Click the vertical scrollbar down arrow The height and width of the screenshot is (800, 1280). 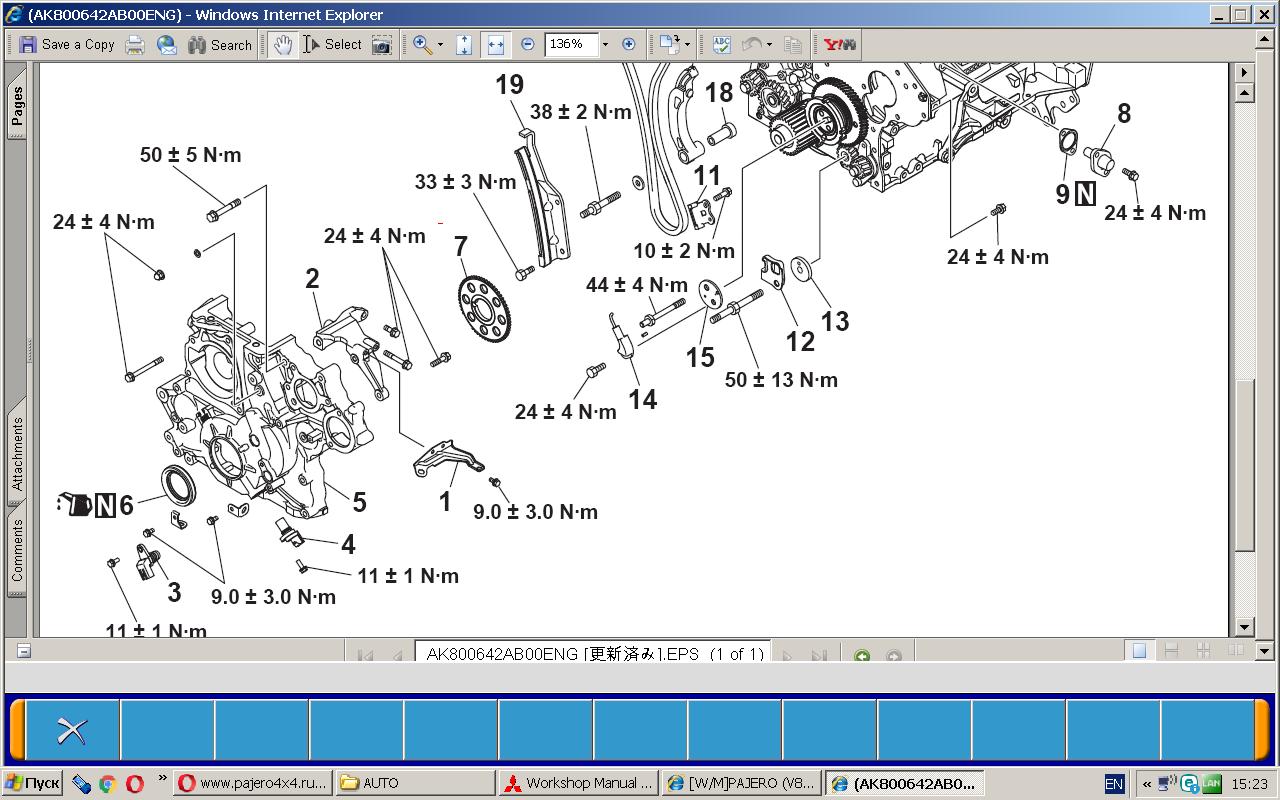(x=1244, y=628)
